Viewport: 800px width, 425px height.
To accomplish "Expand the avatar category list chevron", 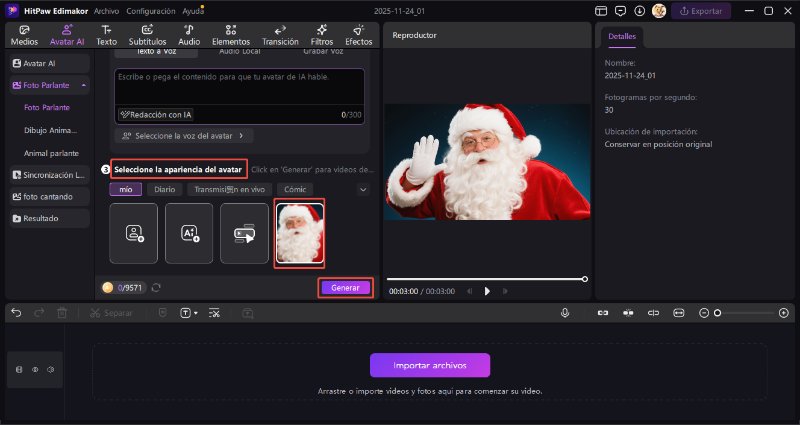I will [x=363, y=190].
